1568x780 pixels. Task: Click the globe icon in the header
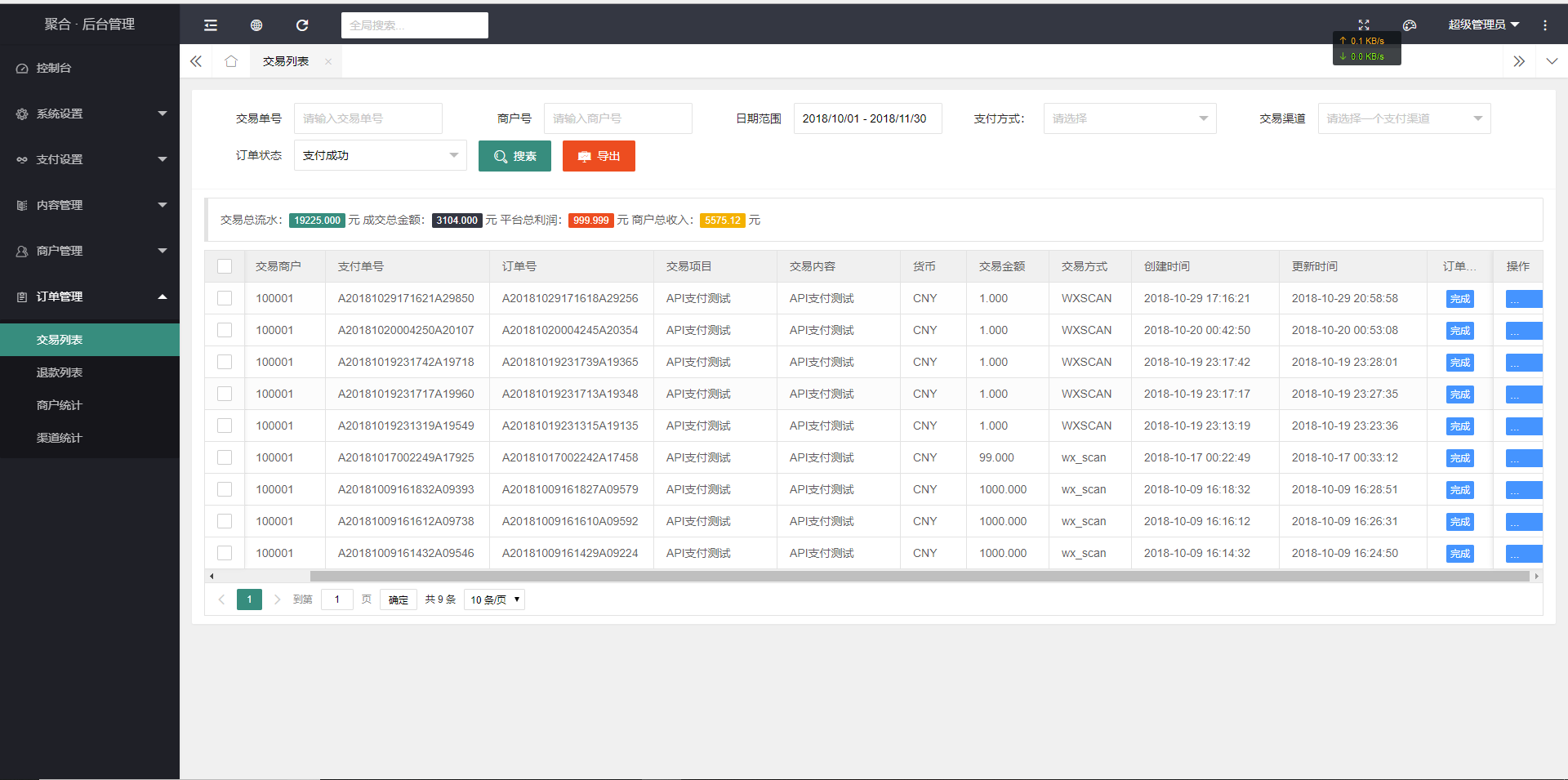[256, 25]
